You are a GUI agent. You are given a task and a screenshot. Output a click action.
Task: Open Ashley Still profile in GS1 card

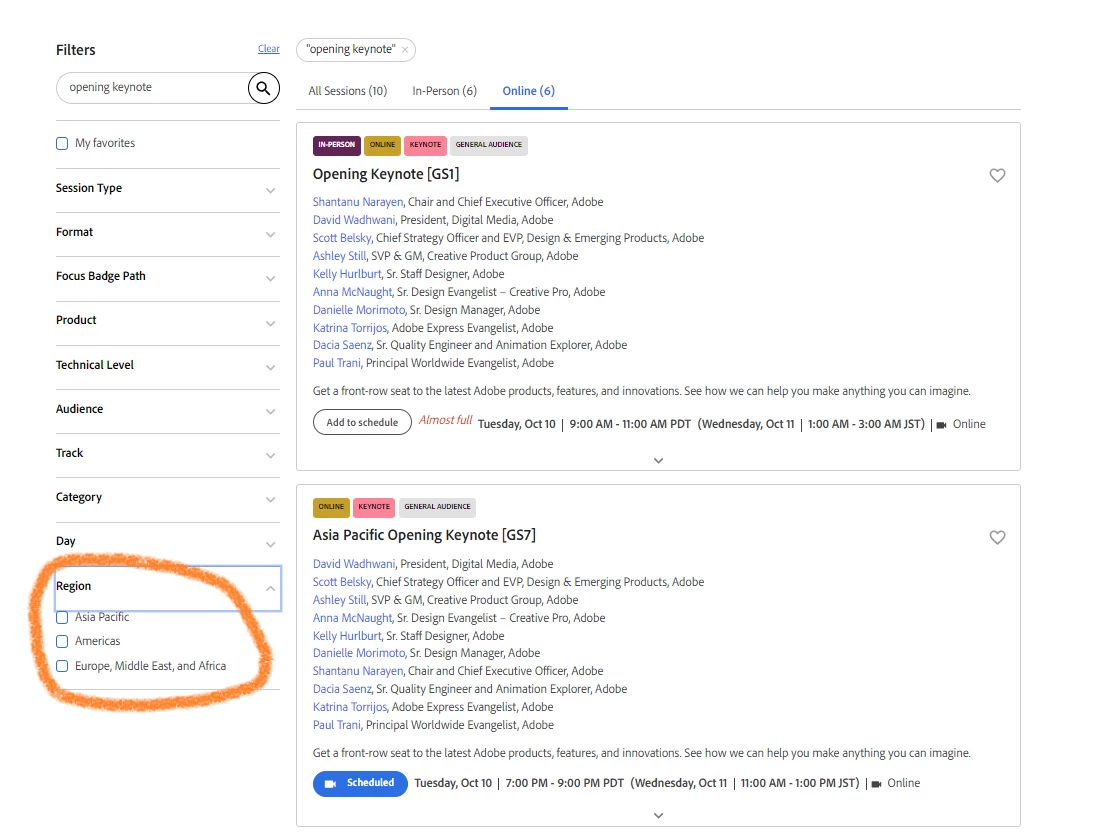click(x=339, y=256)
